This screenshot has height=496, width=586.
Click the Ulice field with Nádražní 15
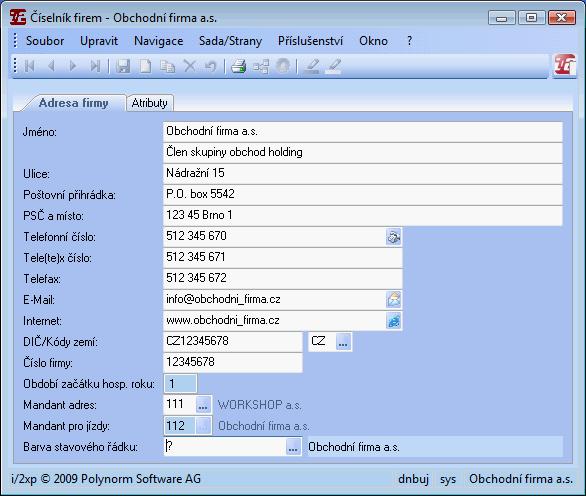click(363, 173)
